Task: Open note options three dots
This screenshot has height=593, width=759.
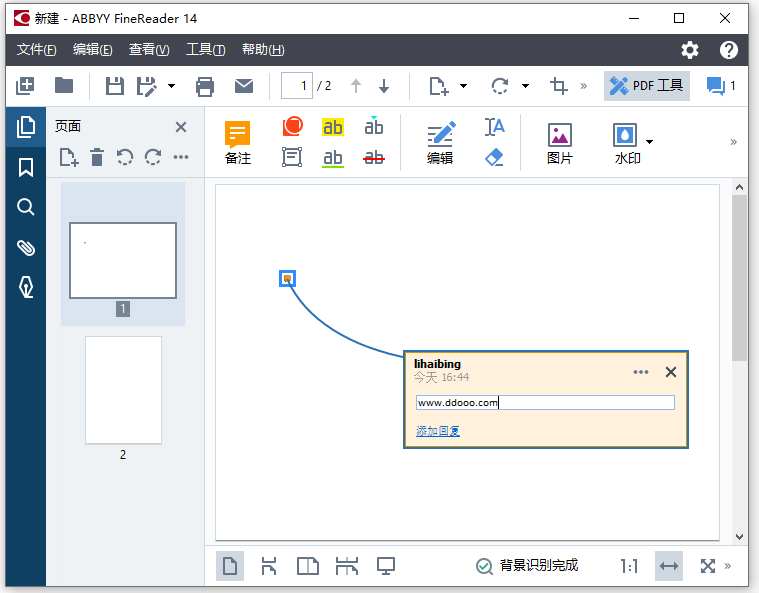Action: click(x=641, y=372)
